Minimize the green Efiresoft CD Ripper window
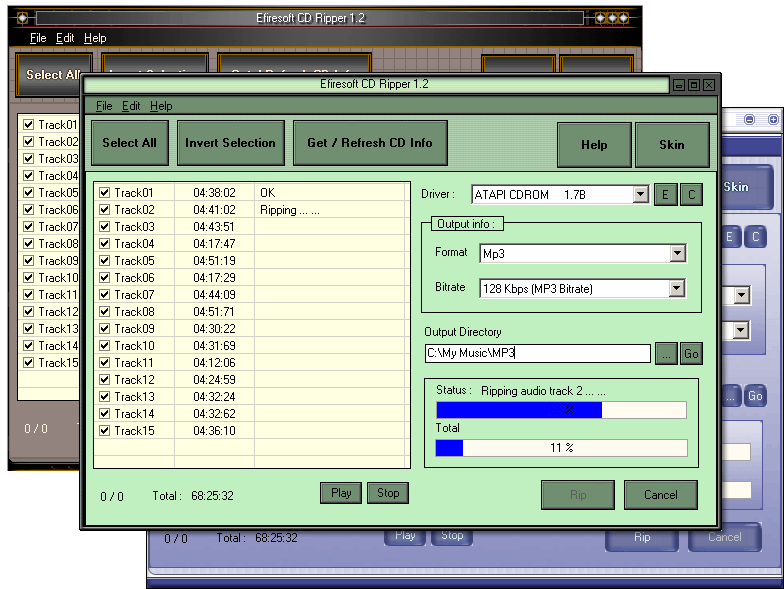This screenshot has width=784, height=589. tap(678, 85)
